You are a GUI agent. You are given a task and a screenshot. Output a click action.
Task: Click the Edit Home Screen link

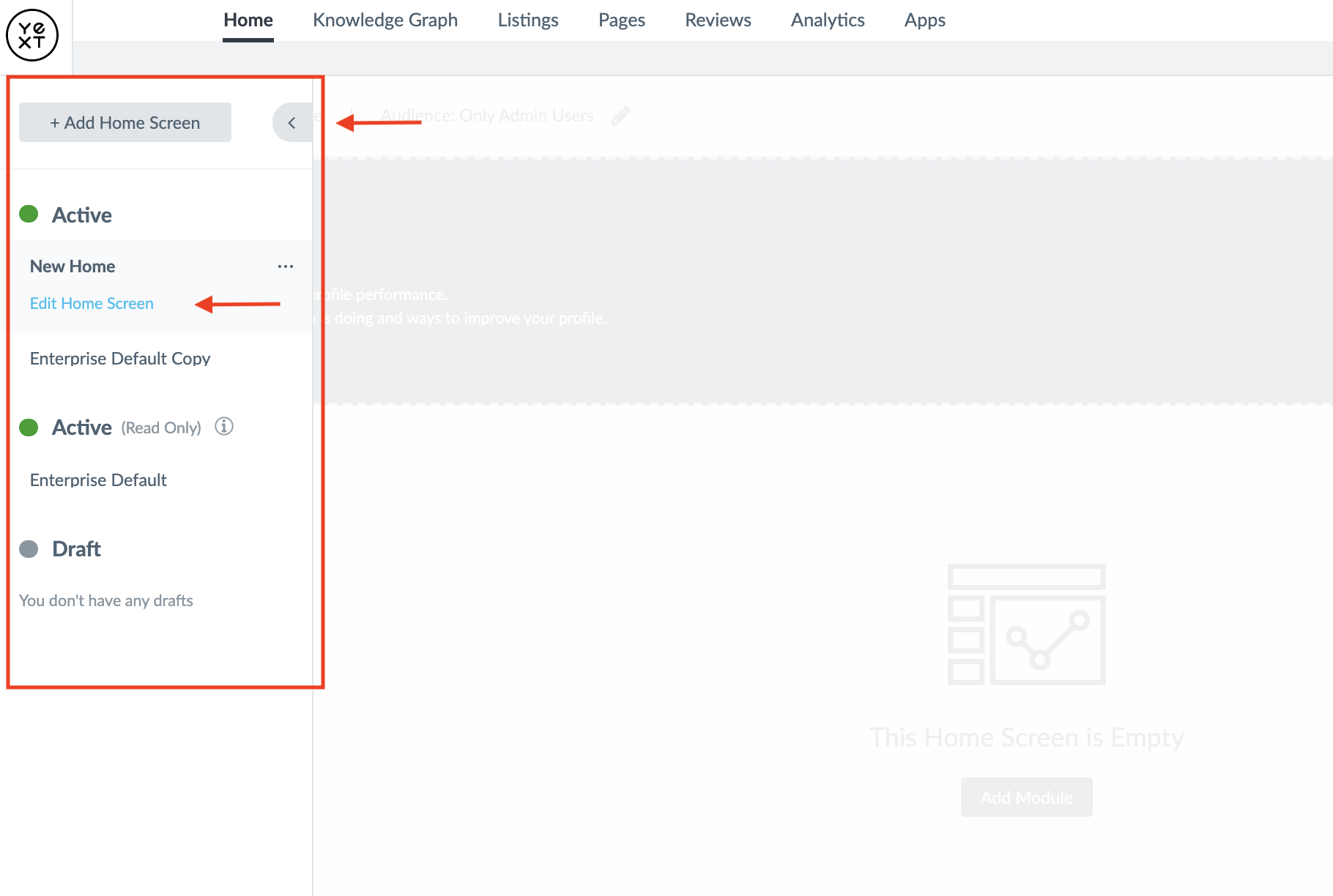92,303
